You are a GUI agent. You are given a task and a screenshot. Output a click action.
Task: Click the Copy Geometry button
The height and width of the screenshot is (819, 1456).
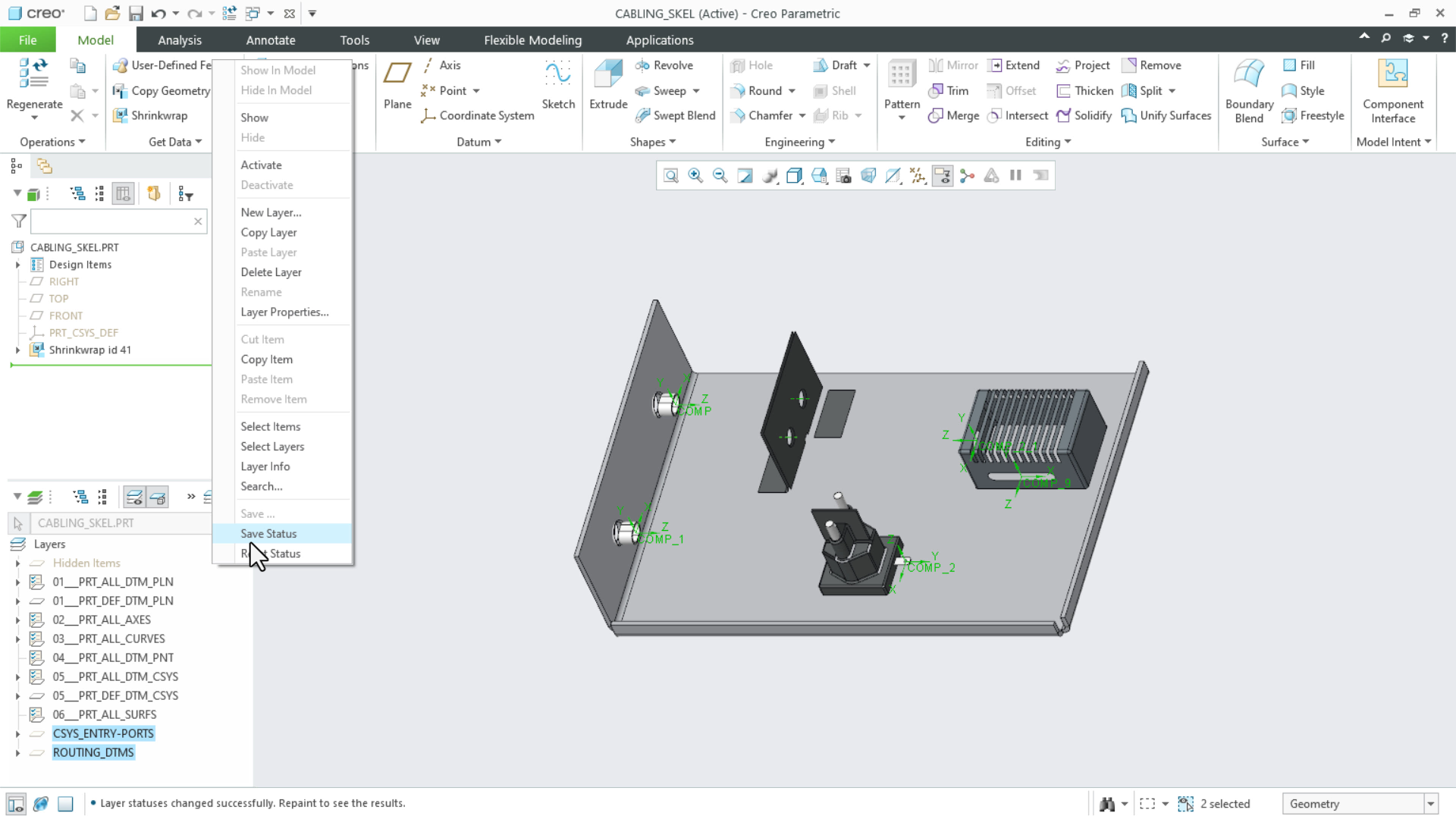click(x=161, y=91)
